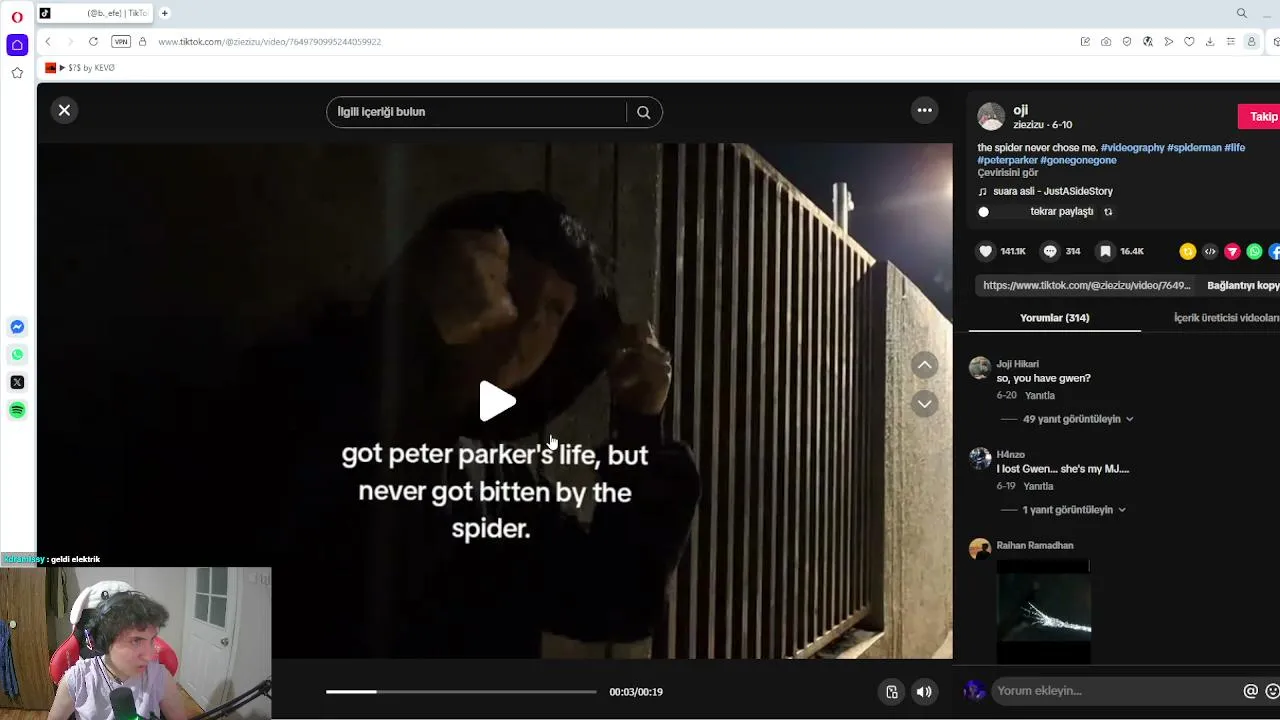Send to friends with red share icon
This screenshot has width=1280, height=720.
tap(1232, 252)
